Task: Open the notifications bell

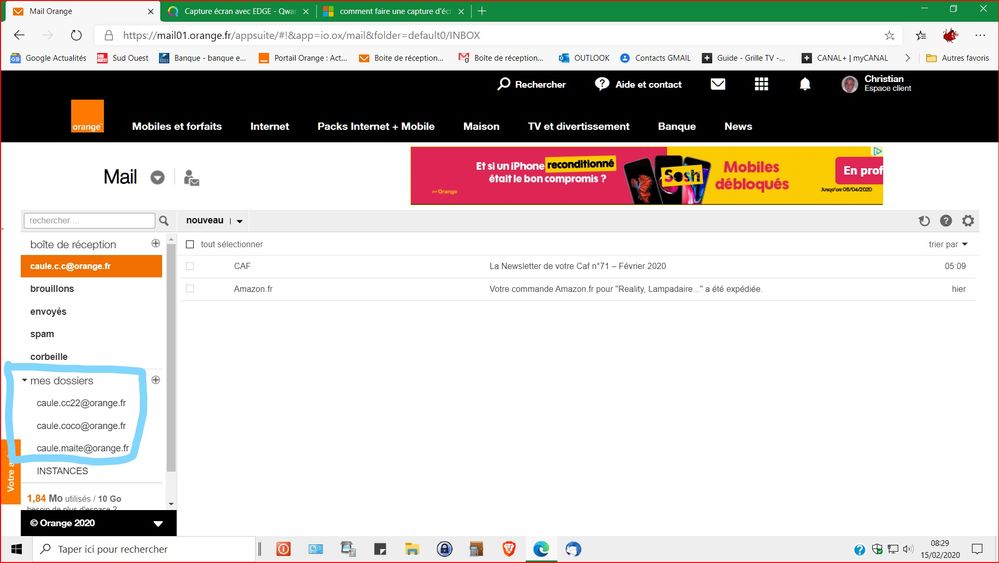Action: 805,84
